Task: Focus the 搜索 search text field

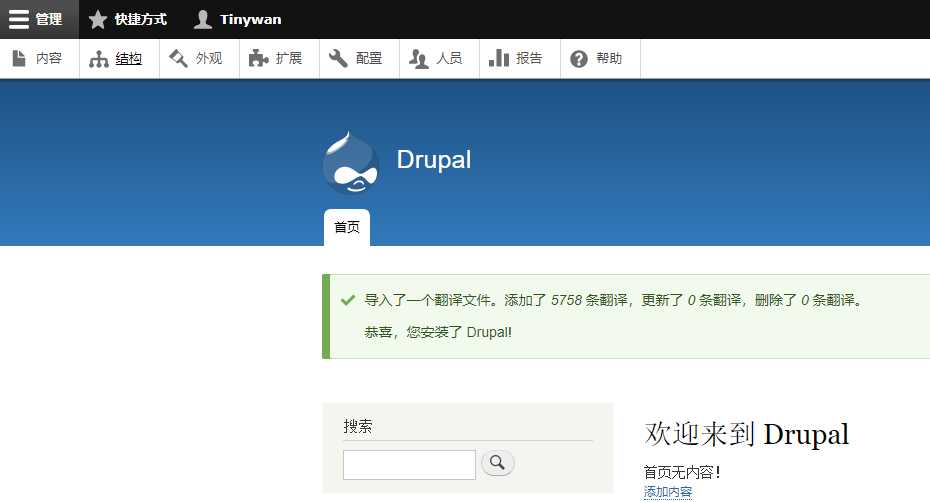Action: click(x=409, y=465)
